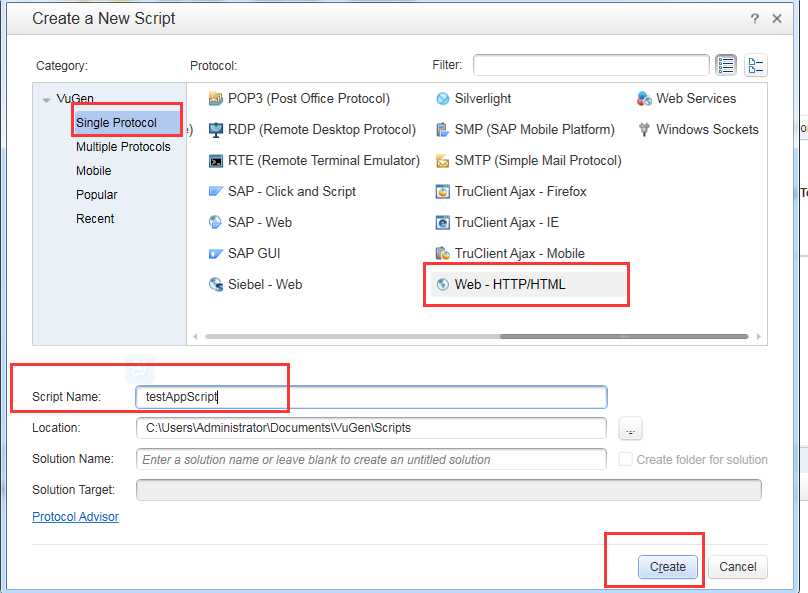
Task: Select the Web - HTTP/HTML globe icon
Action: coord(442,284)
